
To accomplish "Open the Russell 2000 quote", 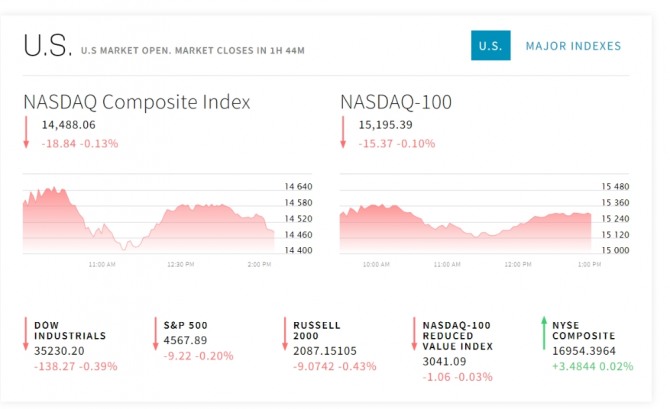I will pos(317,331).
